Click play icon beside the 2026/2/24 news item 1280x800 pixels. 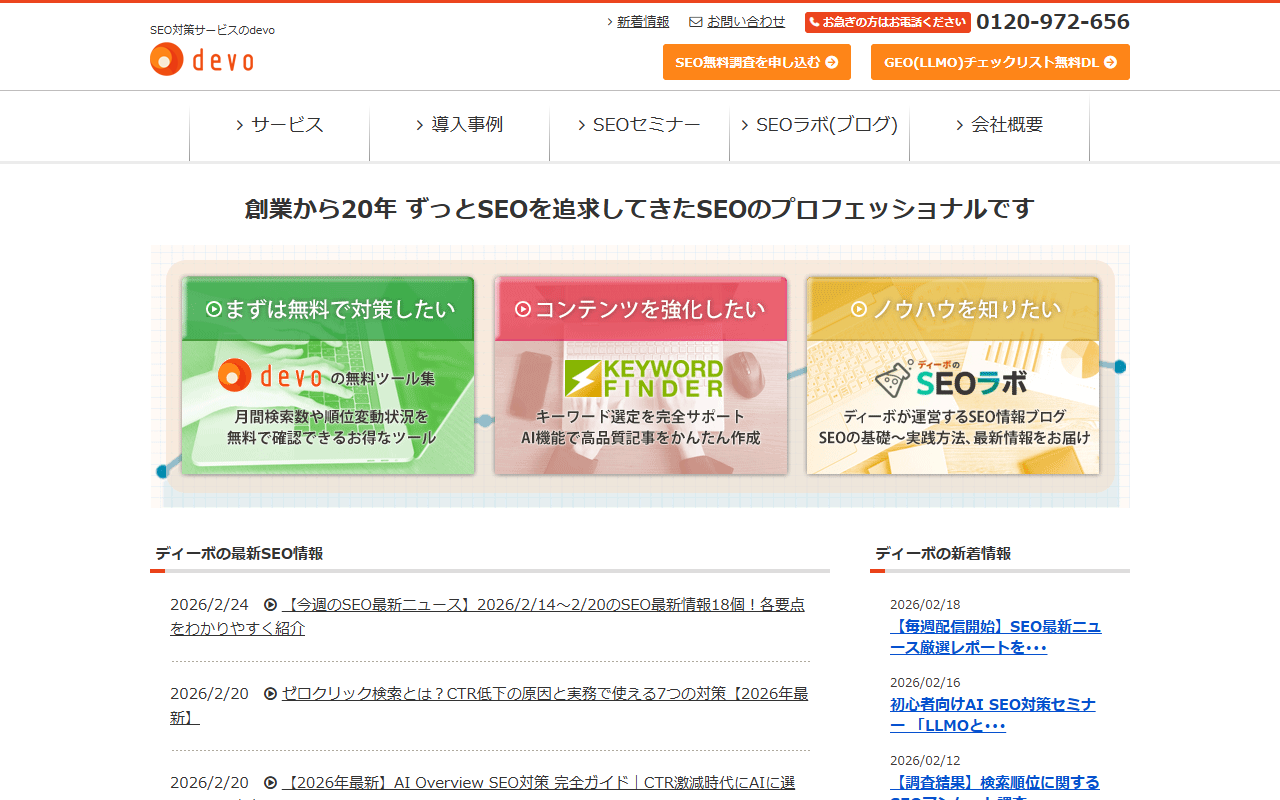[270, 605]
